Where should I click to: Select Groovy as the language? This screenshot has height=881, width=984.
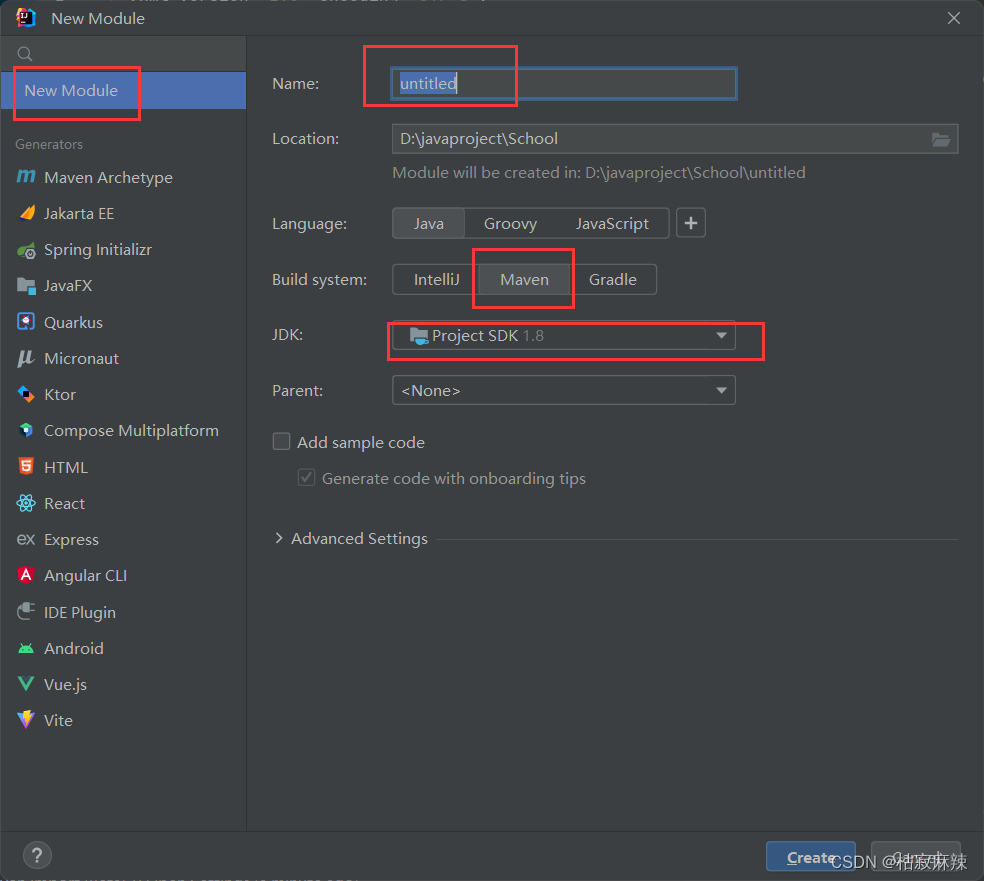tap(510, 223)
